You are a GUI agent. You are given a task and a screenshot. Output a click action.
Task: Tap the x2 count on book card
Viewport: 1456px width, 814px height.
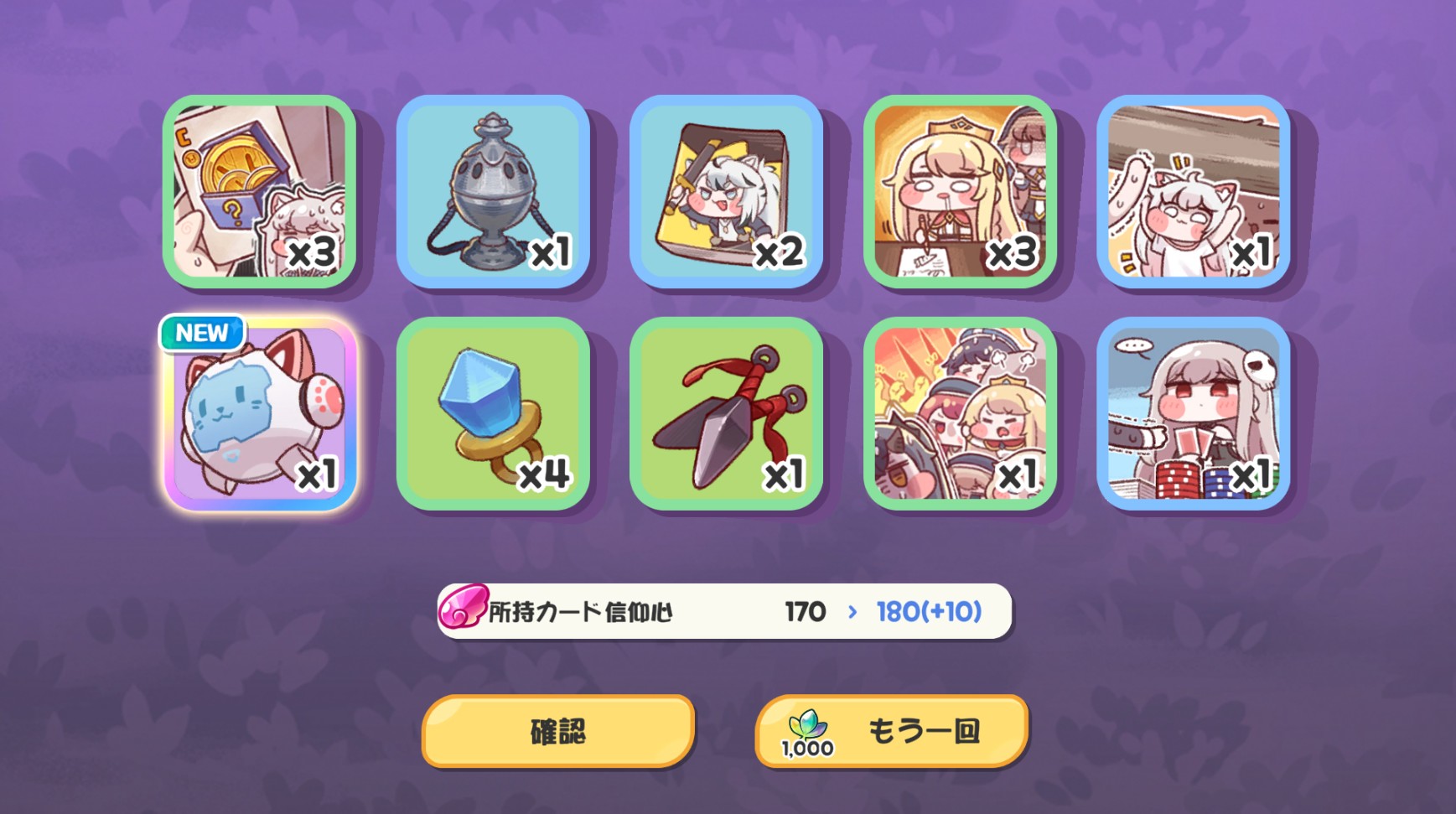pyautogui.click(x=780, y=252)
